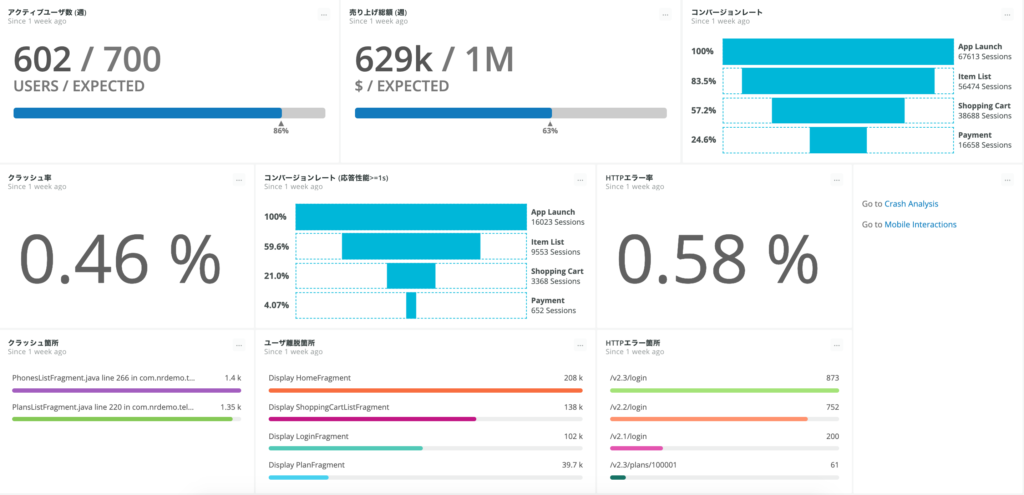Click the Crash Analysis link

click(911, 204)
